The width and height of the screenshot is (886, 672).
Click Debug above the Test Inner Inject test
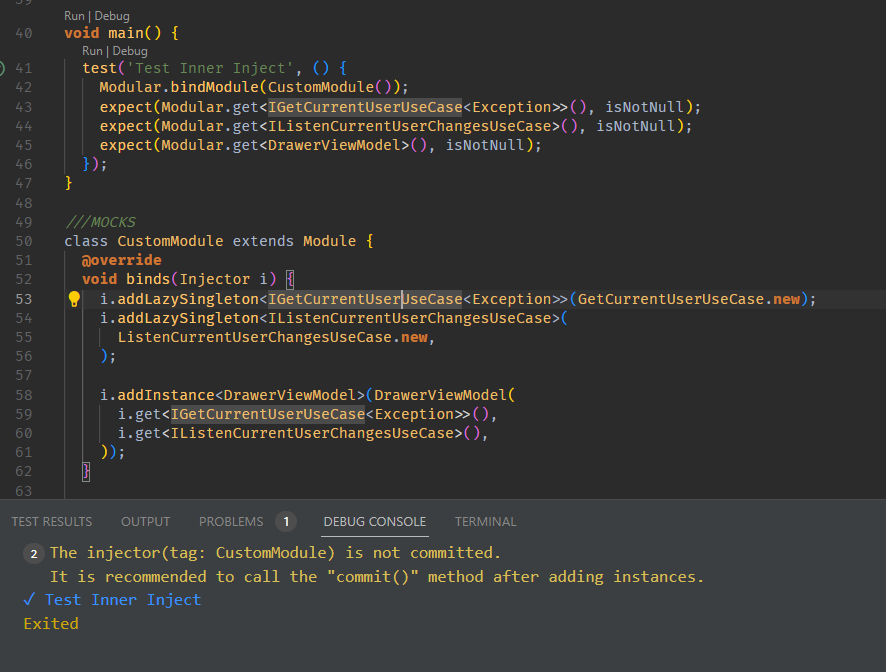pyautogui.click(x=131, y=50)
